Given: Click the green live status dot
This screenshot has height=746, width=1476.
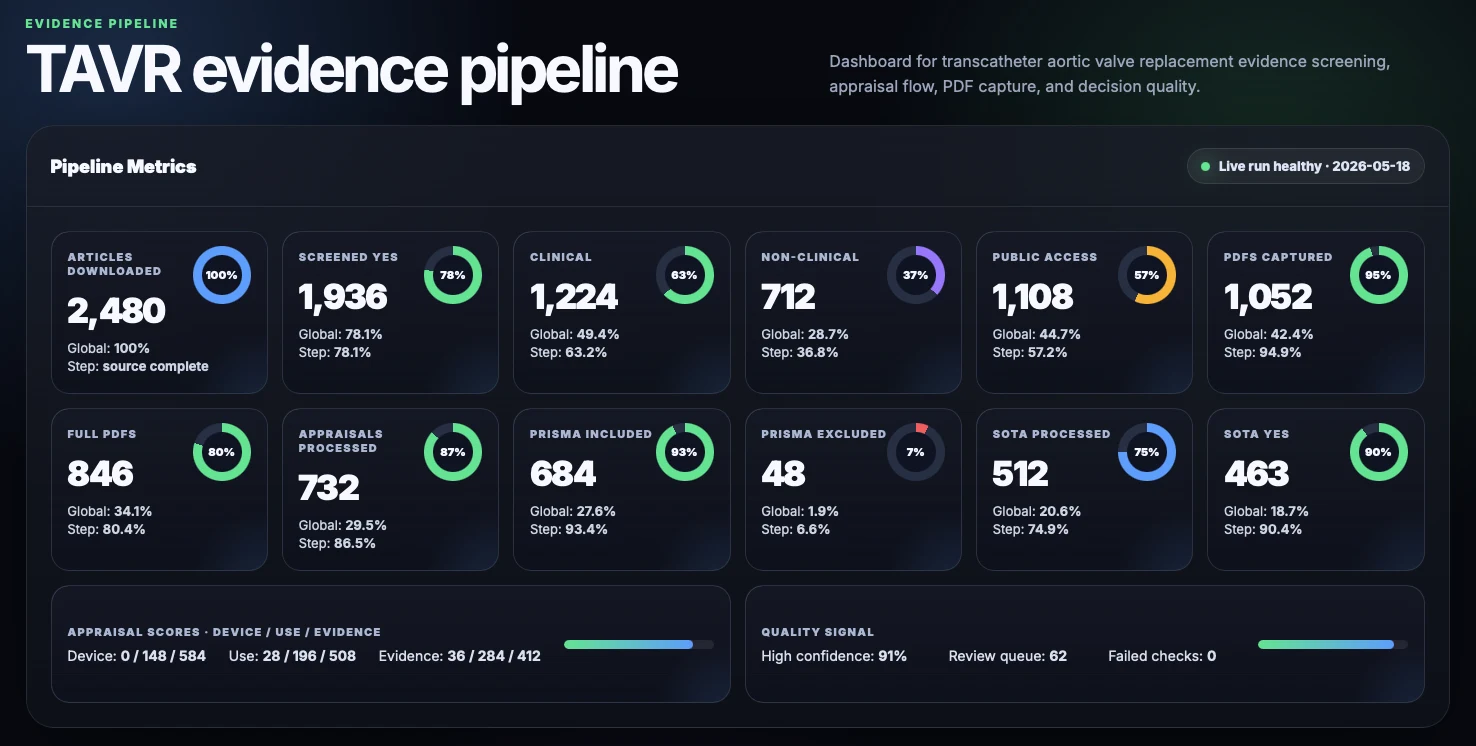Looking at the screenshot, I should point(1205,167).
